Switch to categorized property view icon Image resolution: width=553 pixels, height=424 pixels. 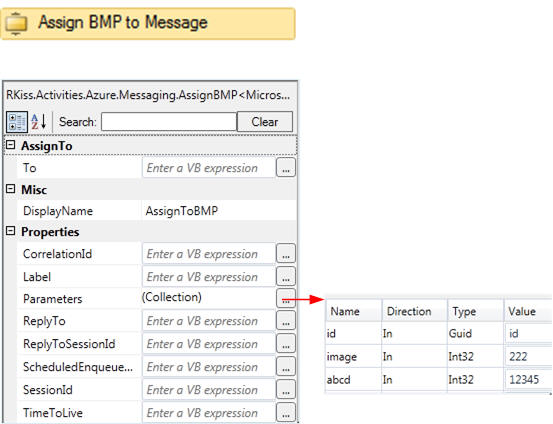pyautogui.click(x=17, y=122)
